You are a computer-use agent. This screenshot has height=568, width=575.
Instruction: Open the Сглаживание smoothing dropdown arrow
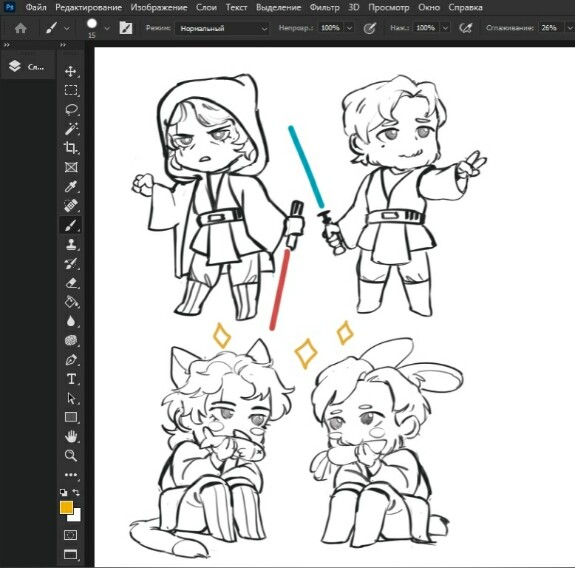click(569, 28)
